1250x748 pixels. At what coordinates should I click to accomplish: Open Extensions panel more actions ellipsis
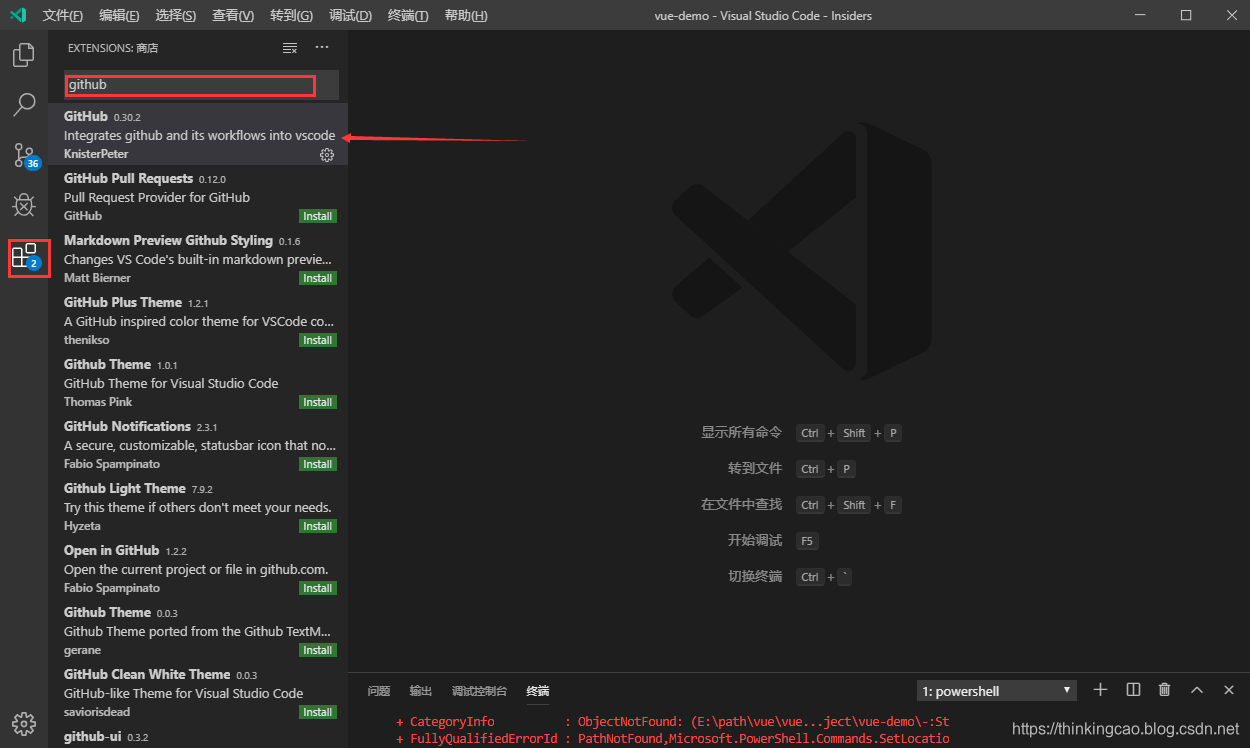pos(322,47)
